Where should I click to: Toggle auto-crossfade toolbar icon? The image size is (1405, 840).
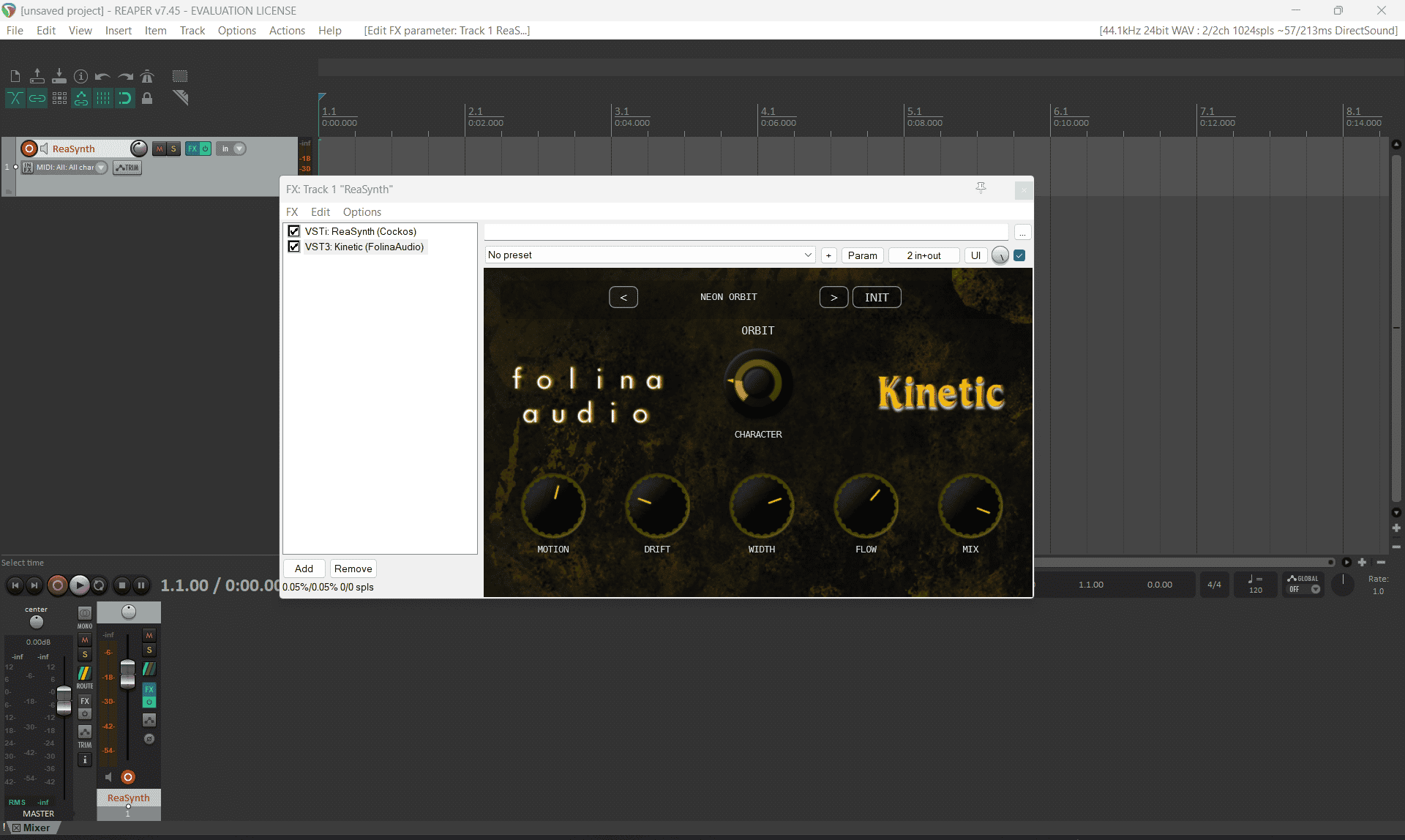[15, 98]
